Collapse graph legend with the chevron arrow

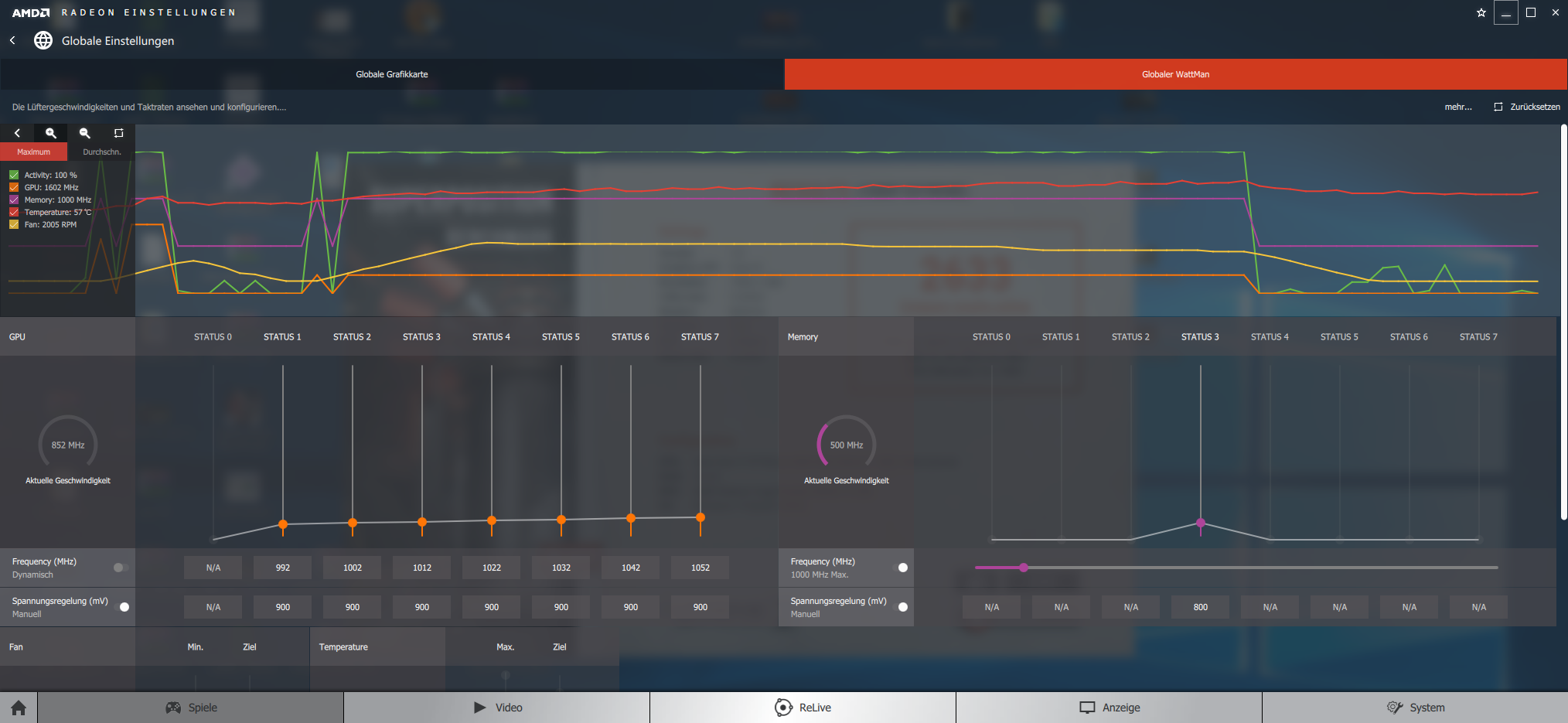pos(17,133)
